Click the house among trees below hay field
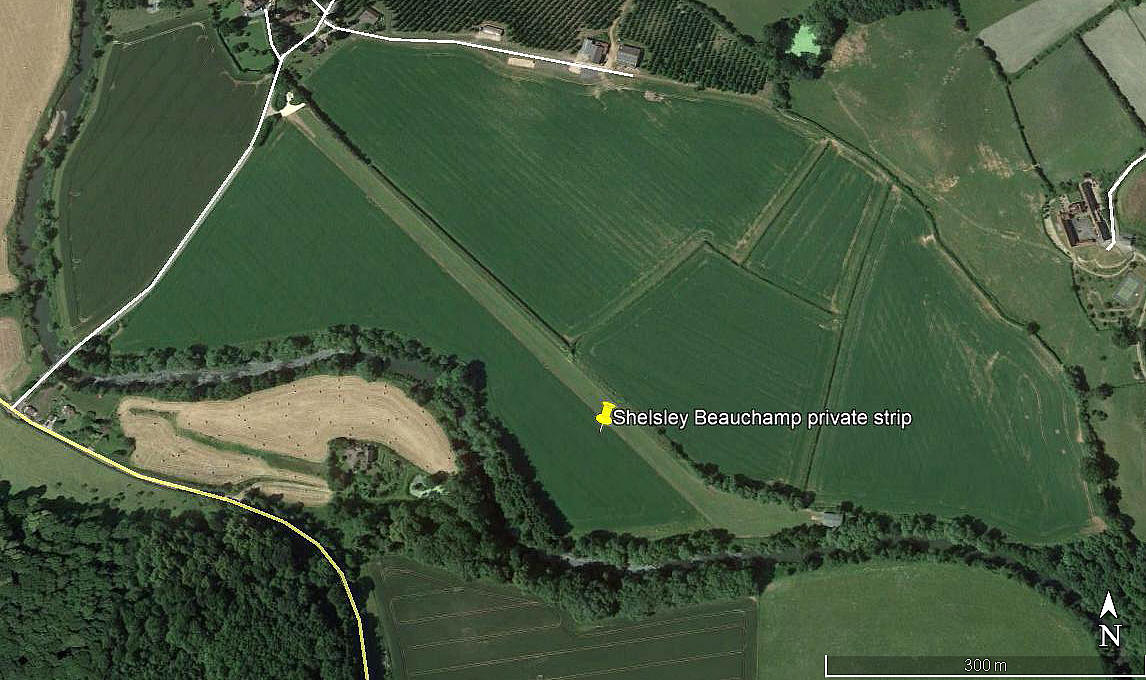 pos(356,457)
